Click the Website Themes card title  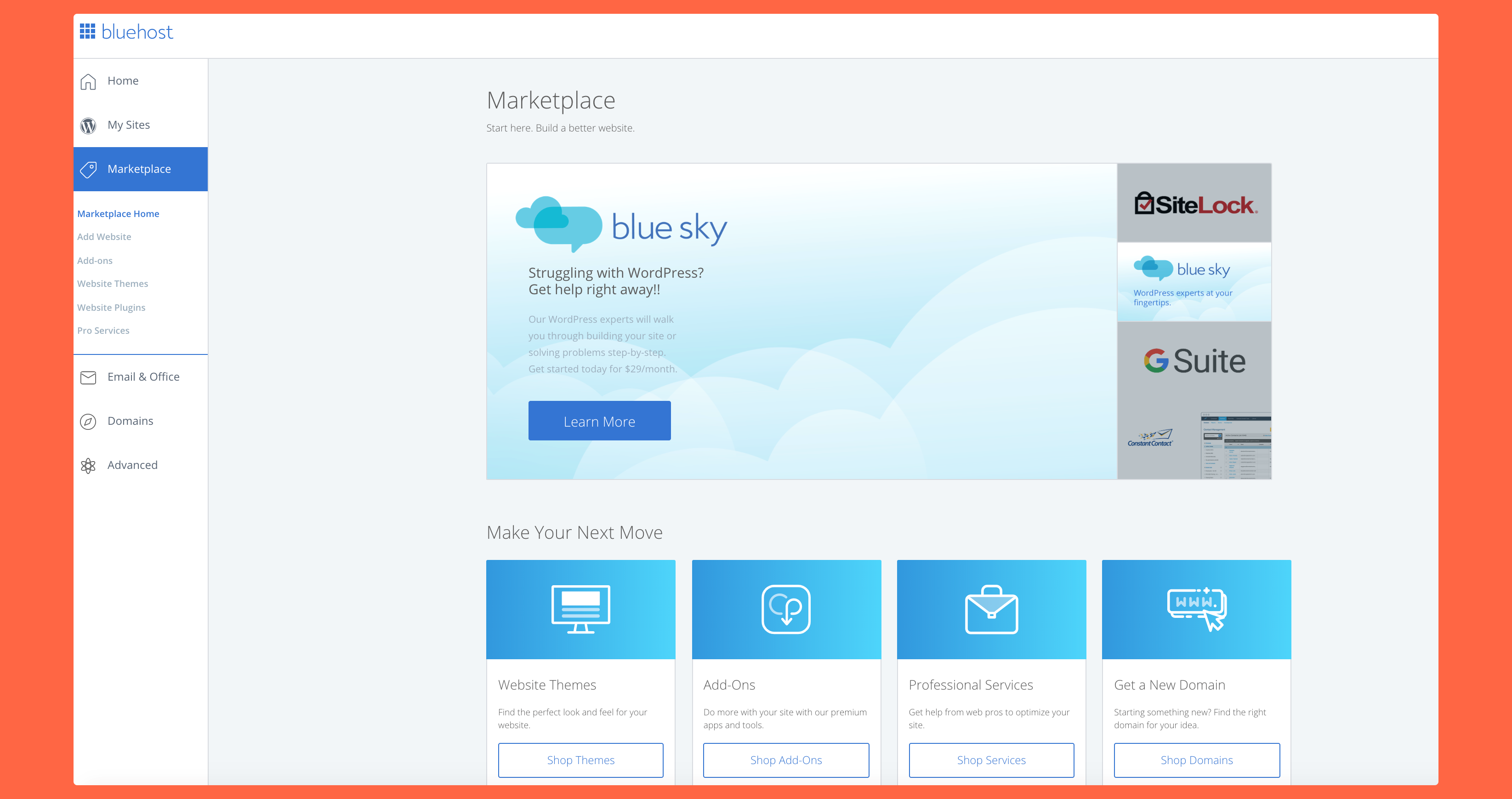tap(547, 685)
